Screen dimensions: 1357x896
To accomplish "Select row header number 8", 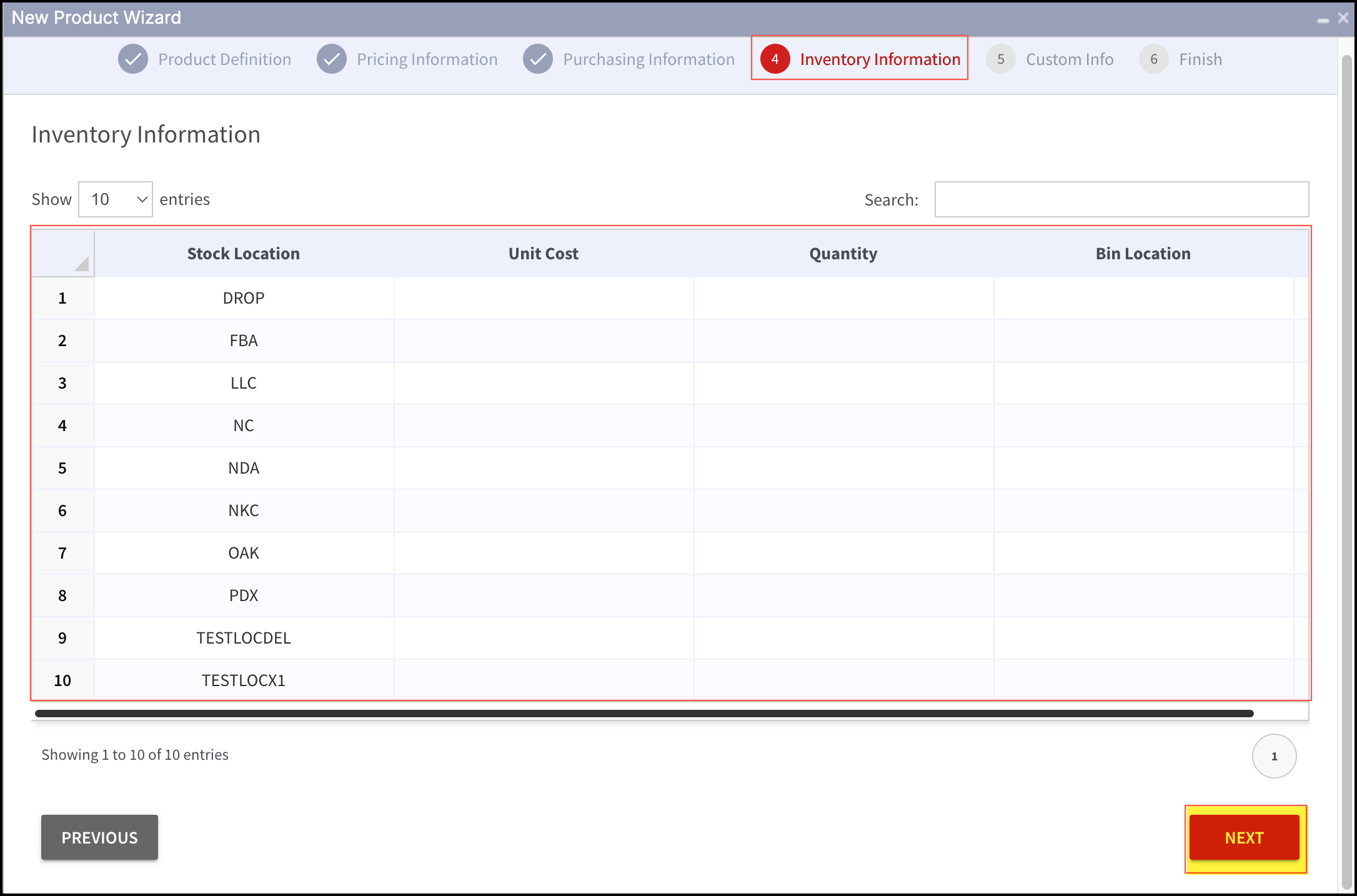I will tap(63, 595).
